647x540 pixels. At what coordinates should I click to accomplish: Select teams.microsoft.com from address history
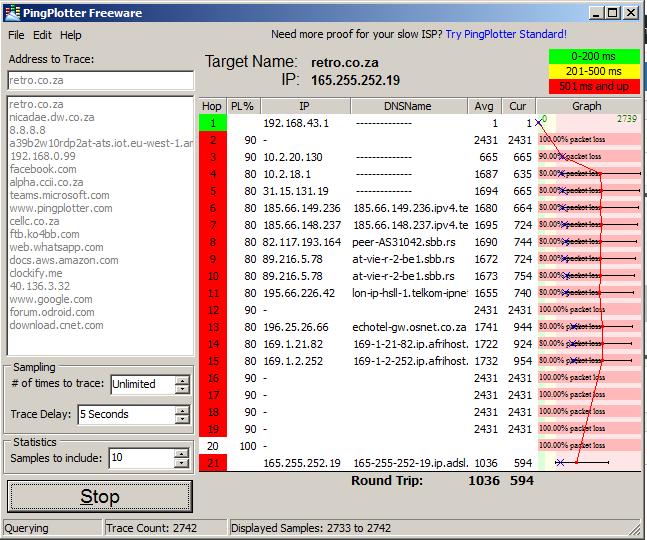pyautogui.click(x=59, y=195)
